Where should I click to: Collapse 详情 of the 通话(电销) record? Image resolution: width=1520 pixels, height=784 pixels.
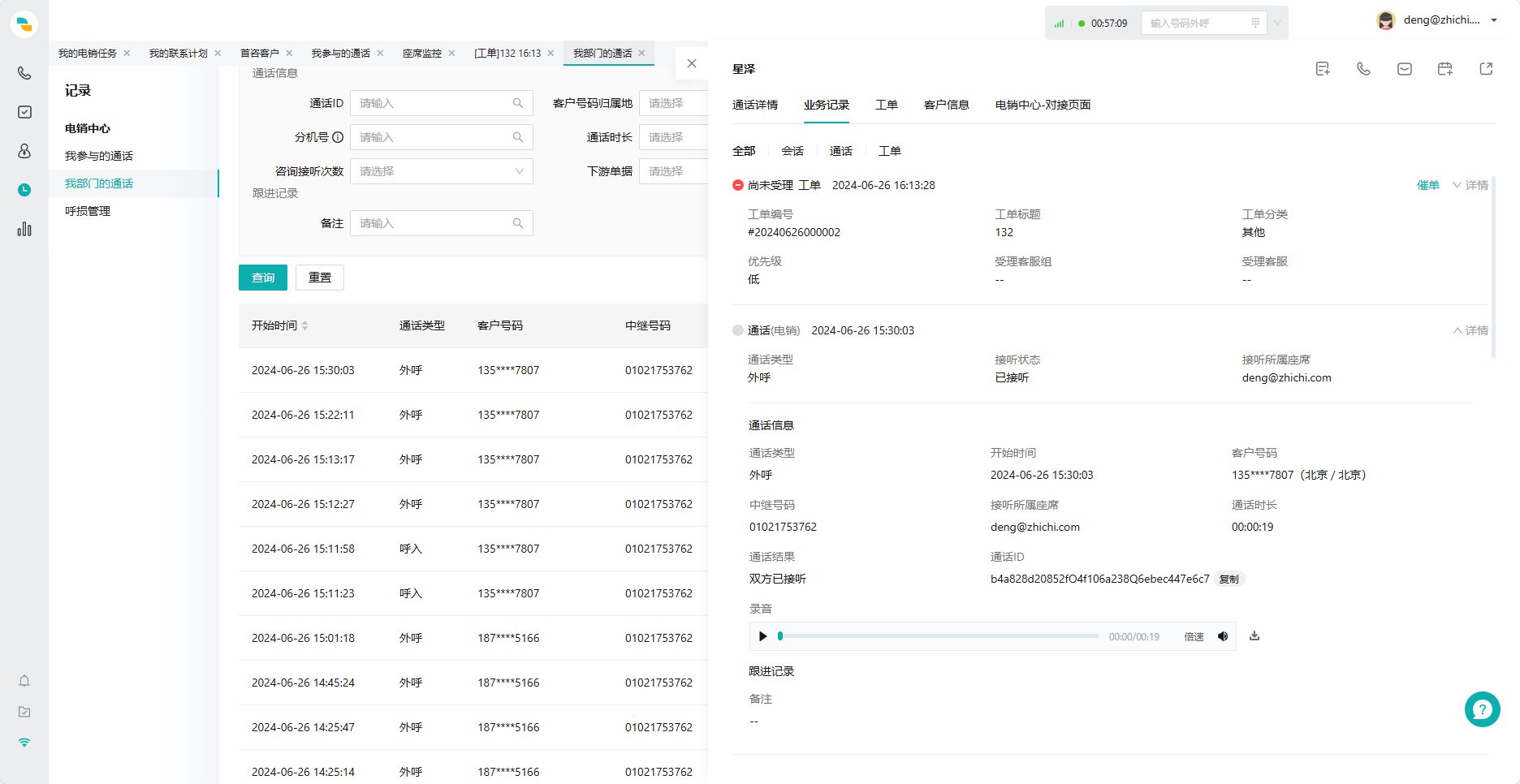click(1470, 330)
